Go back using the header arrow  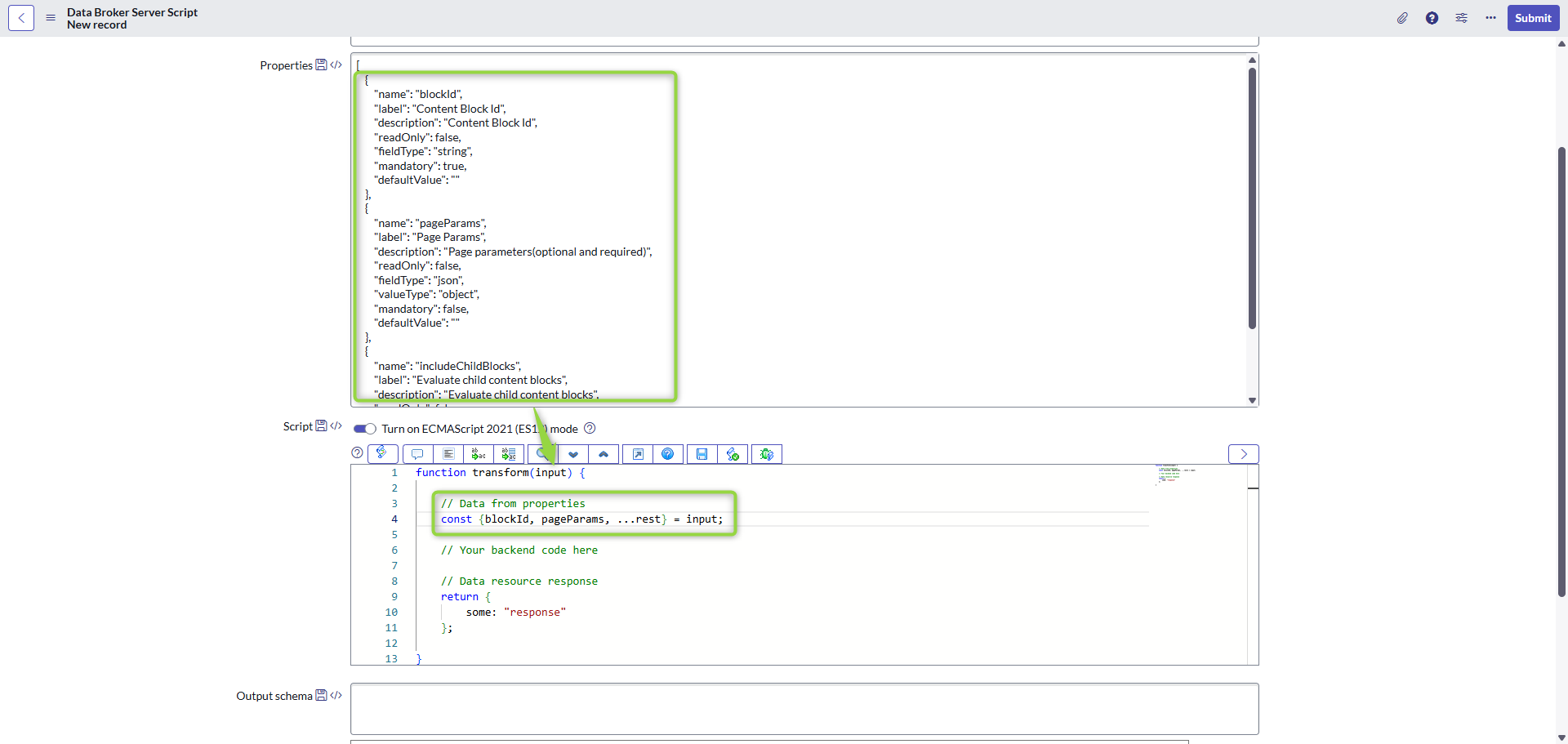point(21,18)
